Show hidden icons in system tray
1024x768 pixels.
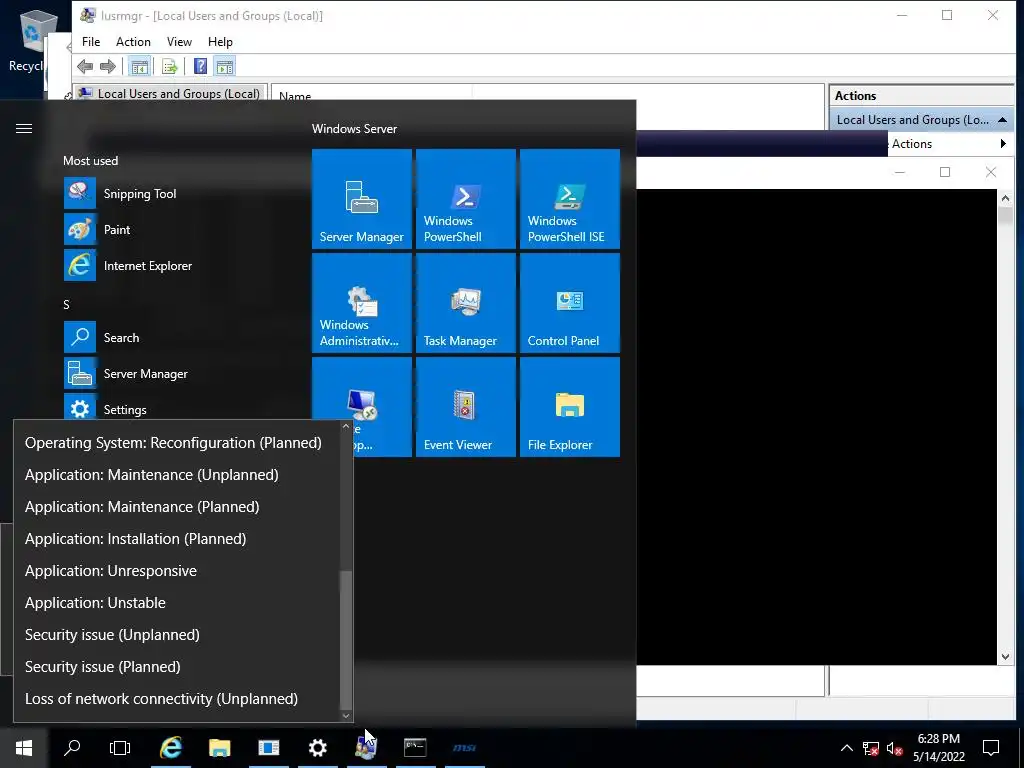coord(846,748)
